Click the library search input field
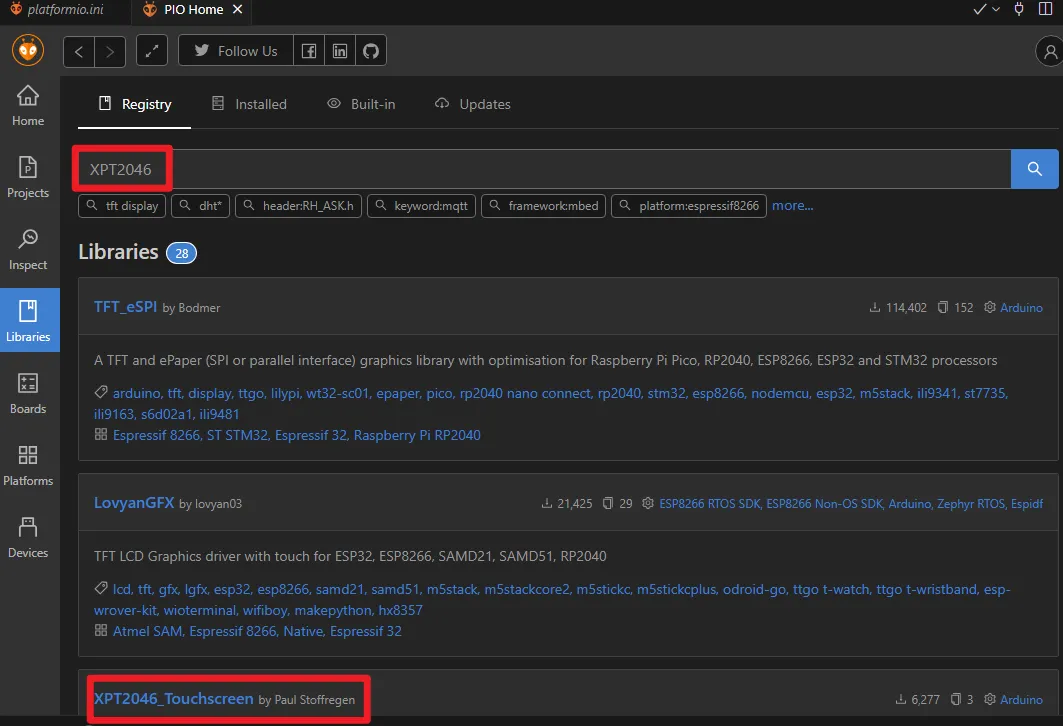 click(x=544, y=169)
